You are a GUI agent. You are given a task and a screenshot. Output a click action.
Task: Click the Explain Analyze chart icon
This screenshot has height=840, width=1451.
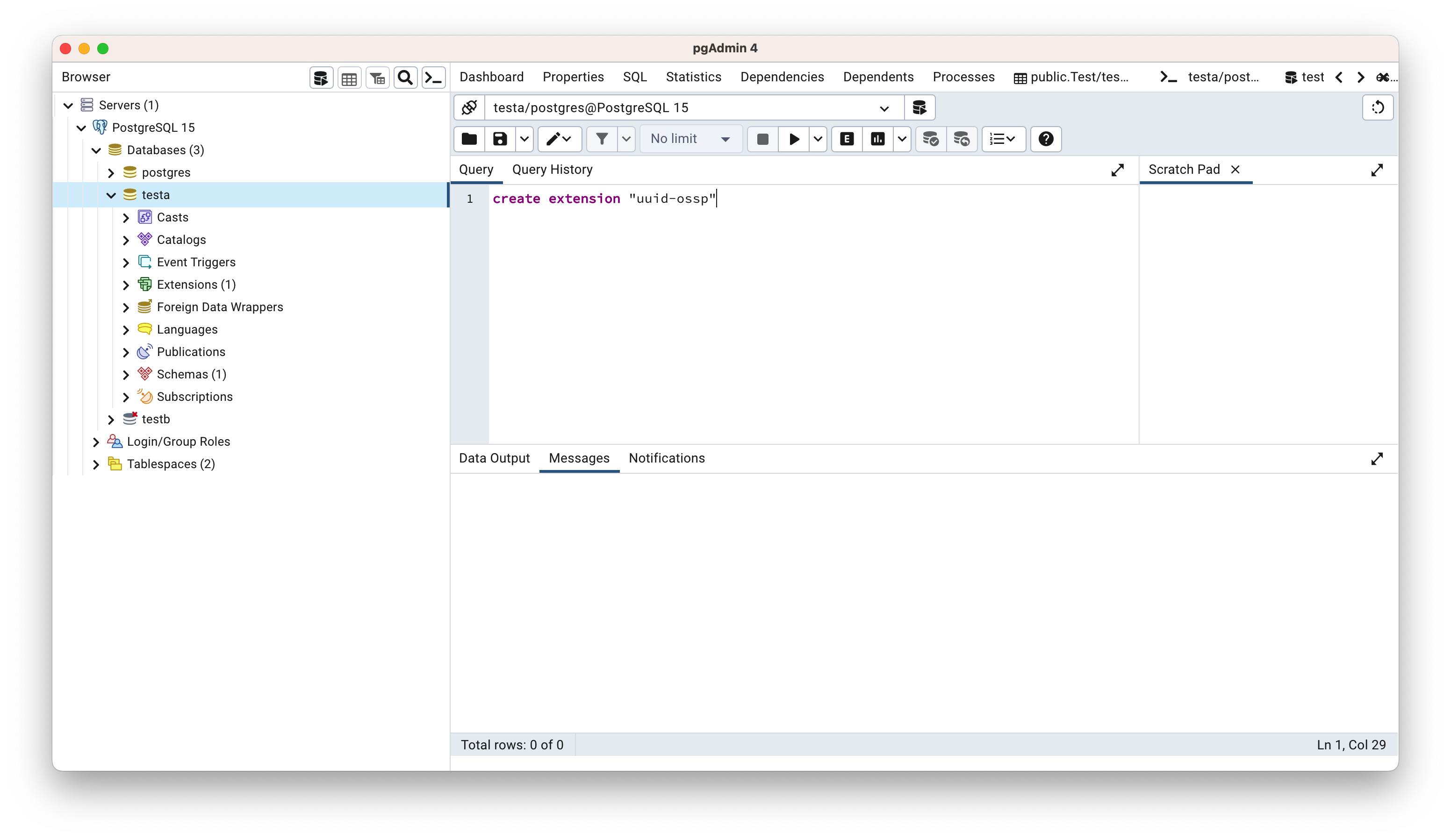(877, 139)
